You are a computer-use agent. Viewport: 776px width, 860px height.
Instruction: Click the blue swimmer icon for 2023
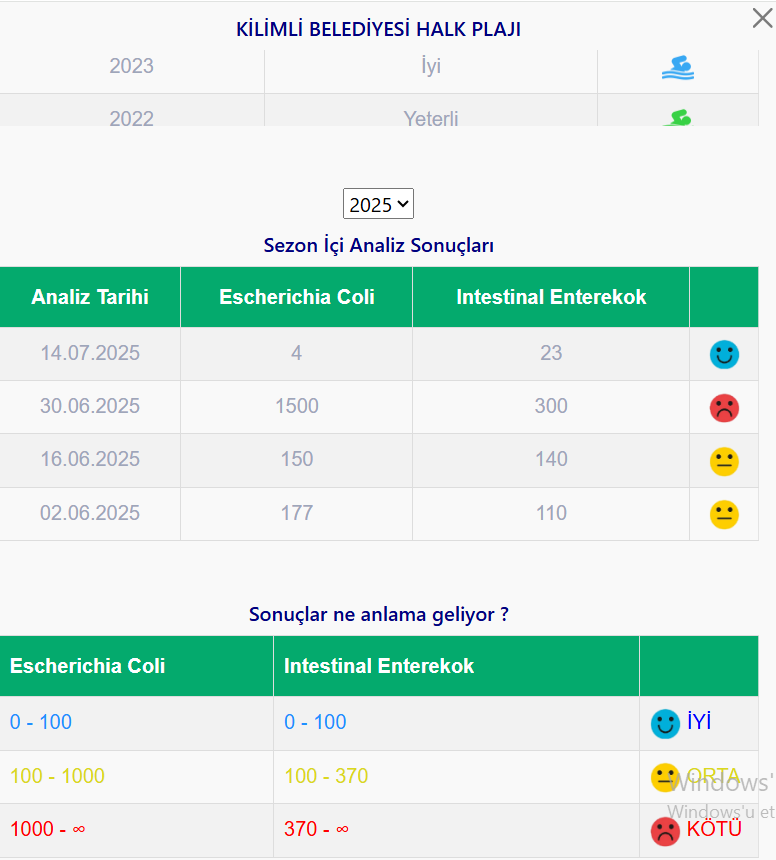point(678,67)
